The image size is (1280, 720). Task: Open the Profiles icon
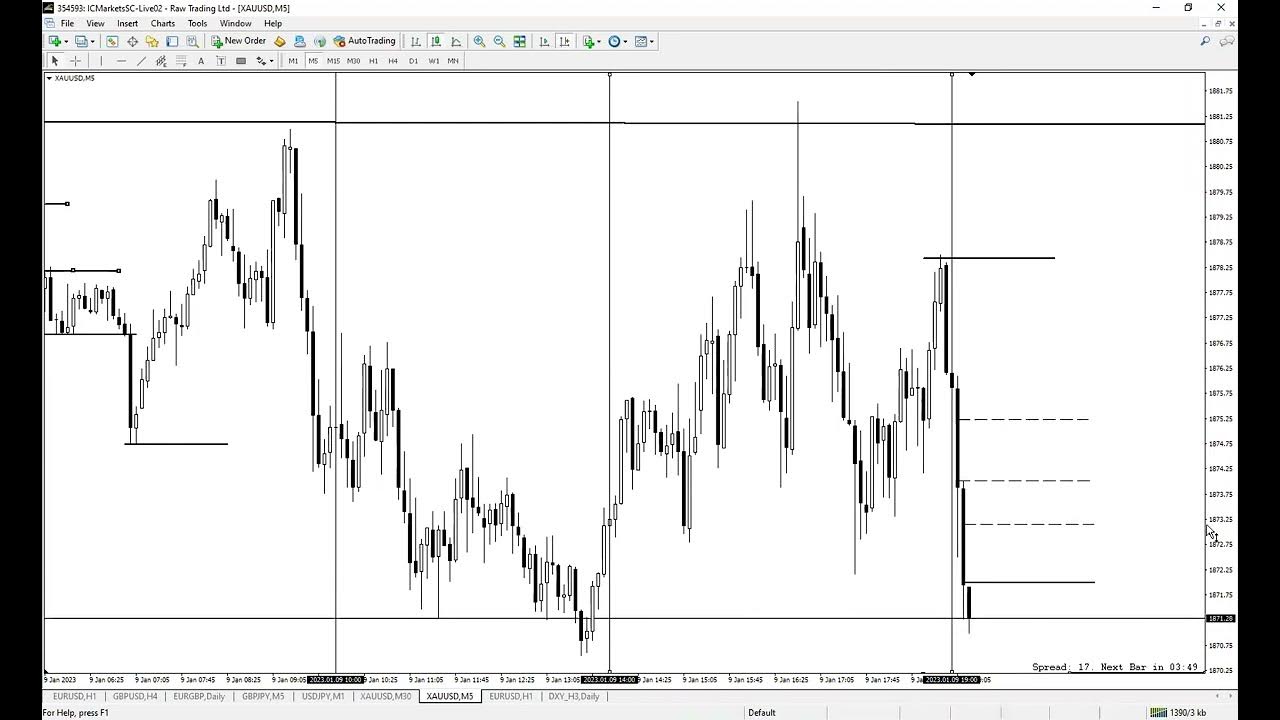coord(80,41)
